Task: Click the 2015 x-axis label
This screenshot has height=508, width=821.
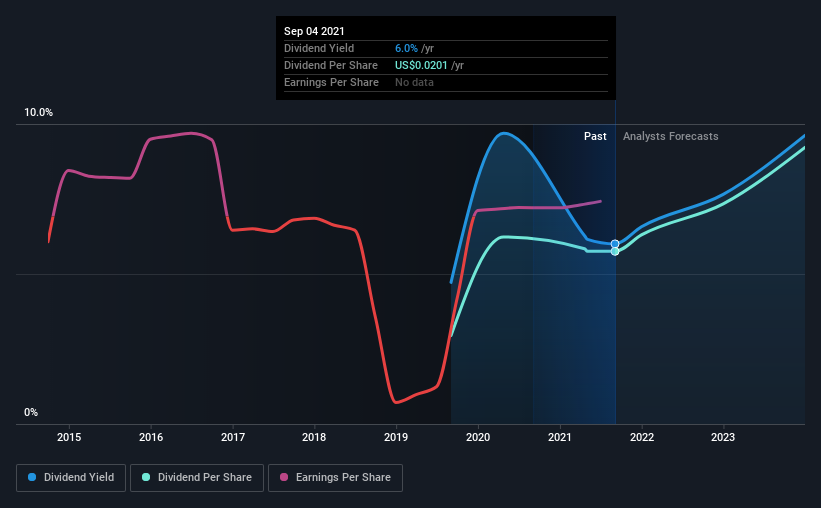Action: pos(69,437)
